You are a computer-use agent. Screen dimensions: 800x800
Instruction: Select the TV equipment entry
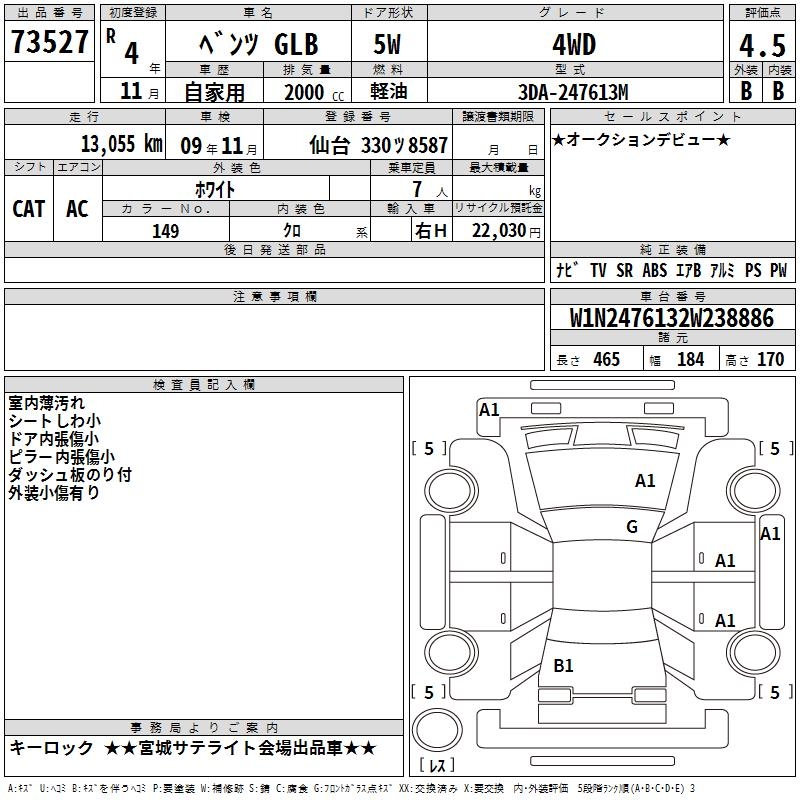pos(598,270)
